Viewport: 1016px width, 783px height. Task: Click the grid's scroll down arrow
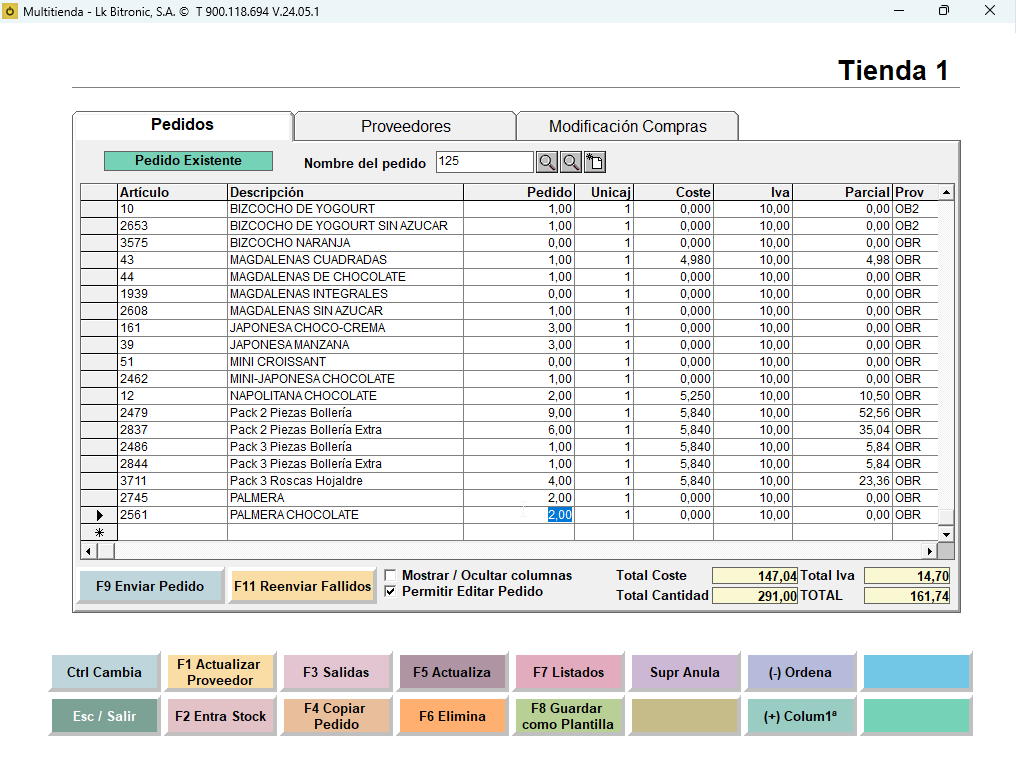(947, 534)
